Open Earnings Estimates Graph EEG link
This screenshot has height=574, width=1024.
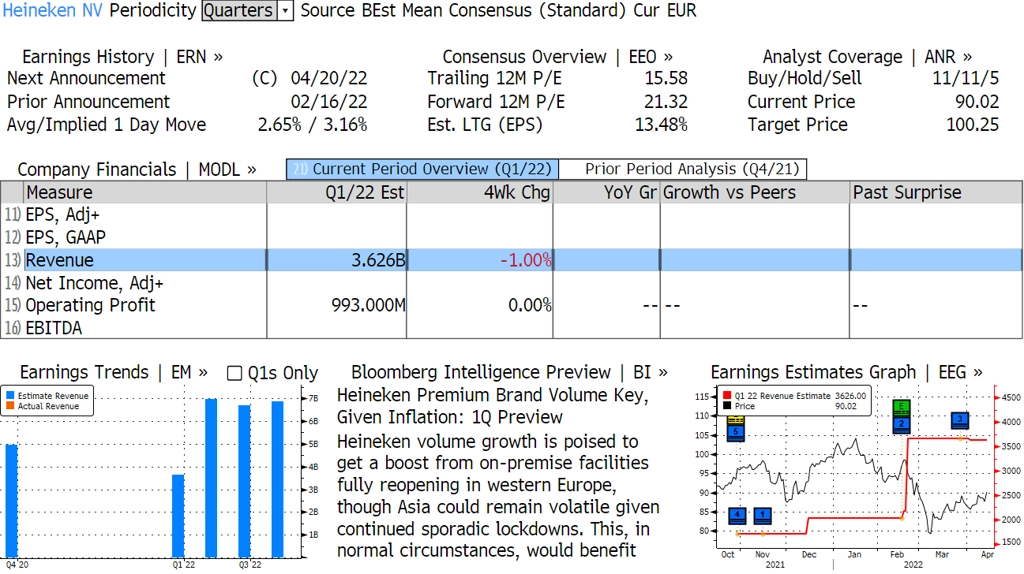click(x=846, y=372)
